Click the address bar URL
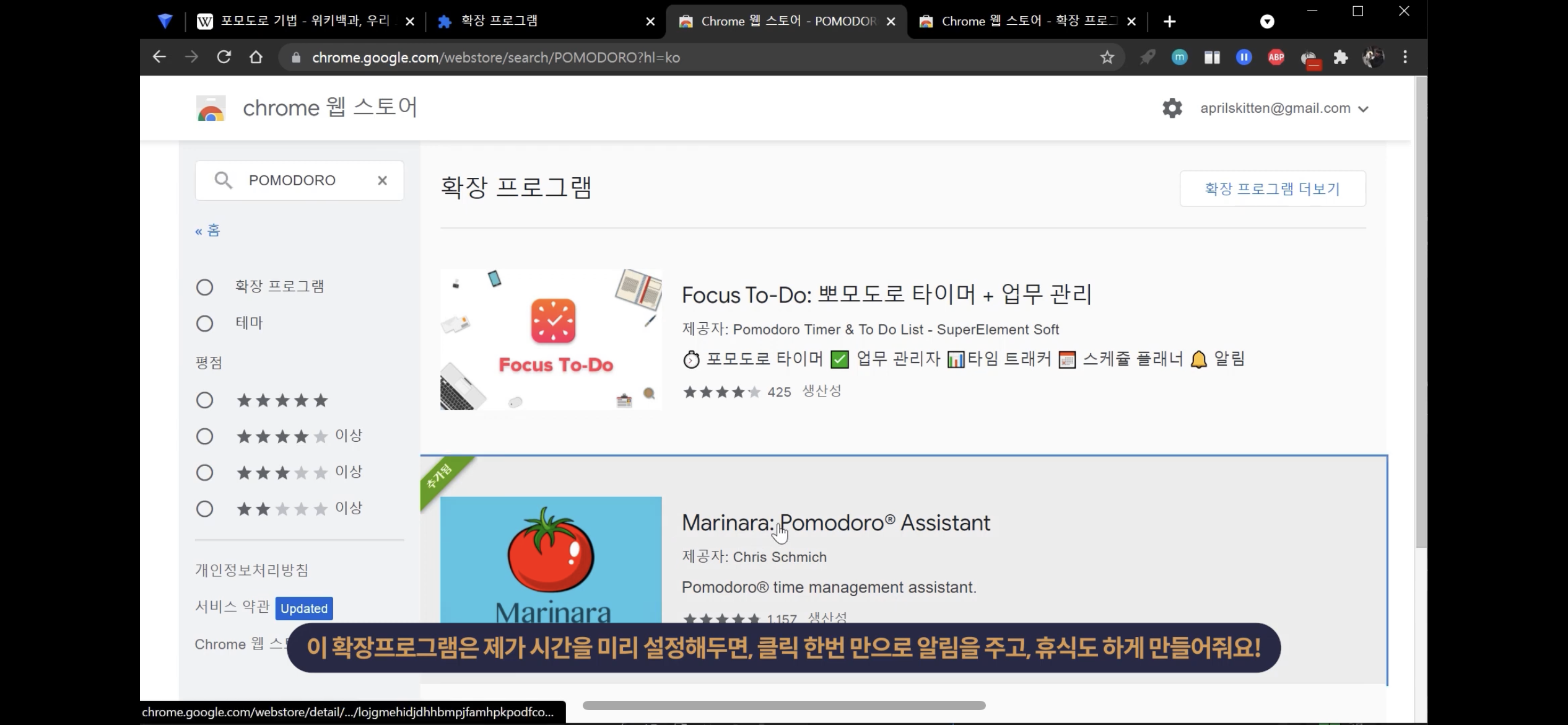 click(495, 58)
